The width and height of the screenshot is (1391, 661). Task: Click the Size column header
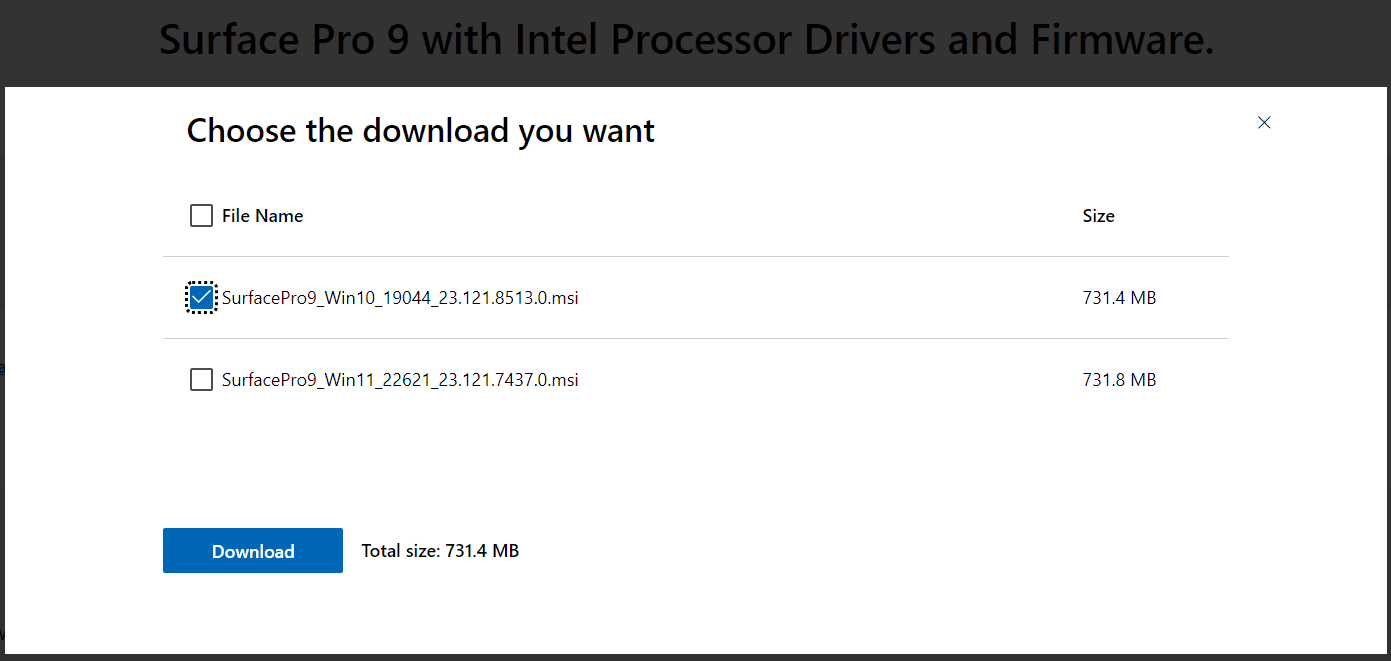[x=1098, y=216]
